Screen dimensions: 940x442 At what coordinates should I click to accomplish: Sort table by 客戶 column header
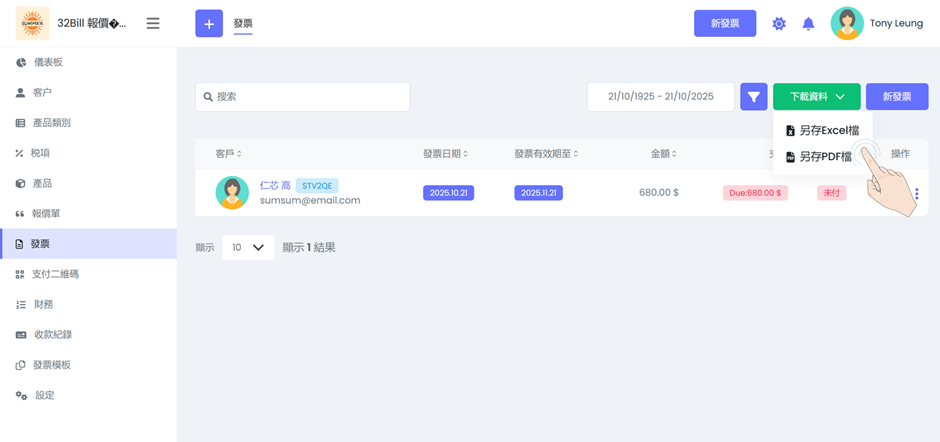pyautogui.click(x=228, y=154)
